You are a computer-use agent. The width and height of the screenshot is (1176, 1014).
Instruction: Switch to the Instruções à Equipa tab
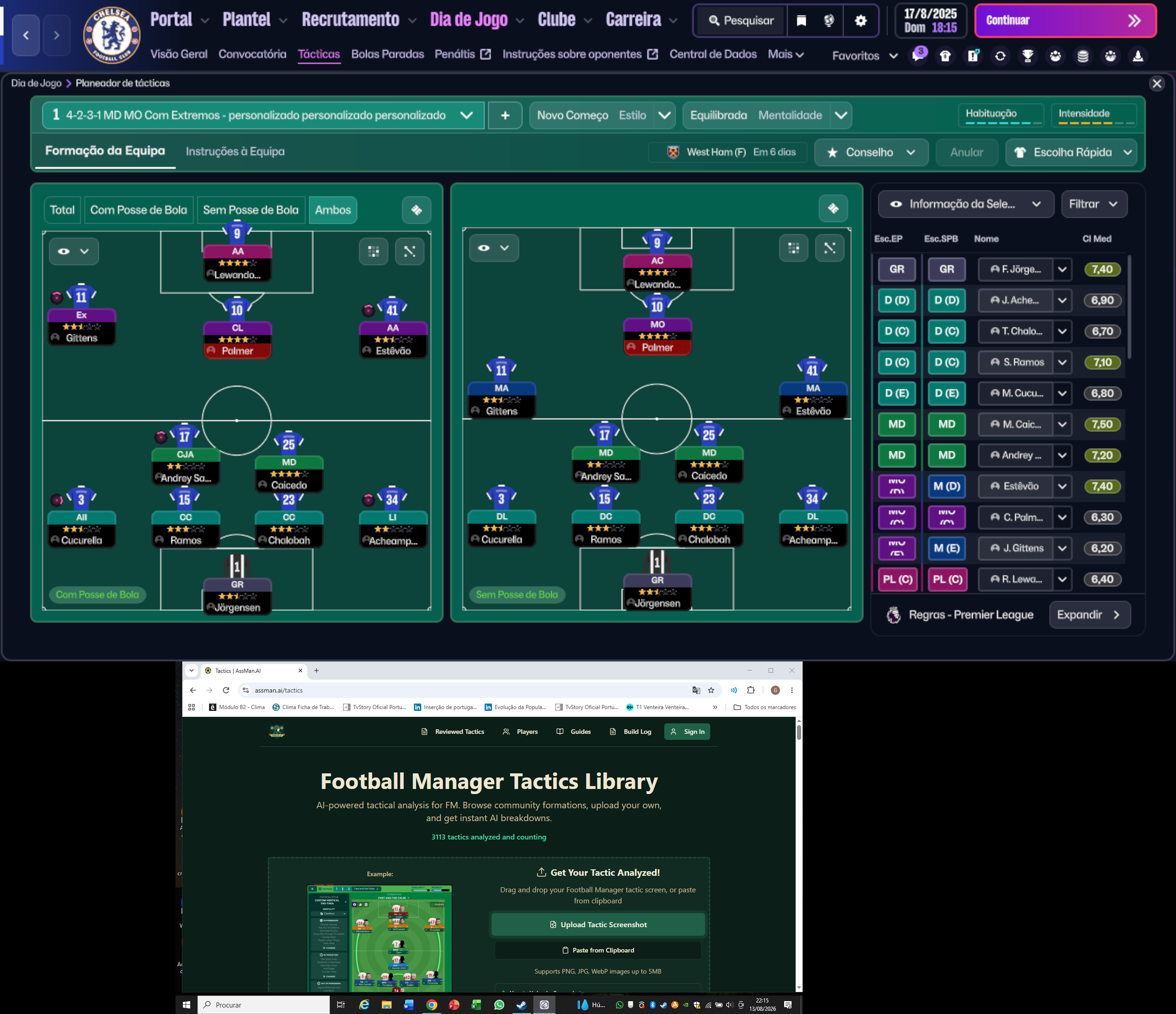tap(235, 152)
